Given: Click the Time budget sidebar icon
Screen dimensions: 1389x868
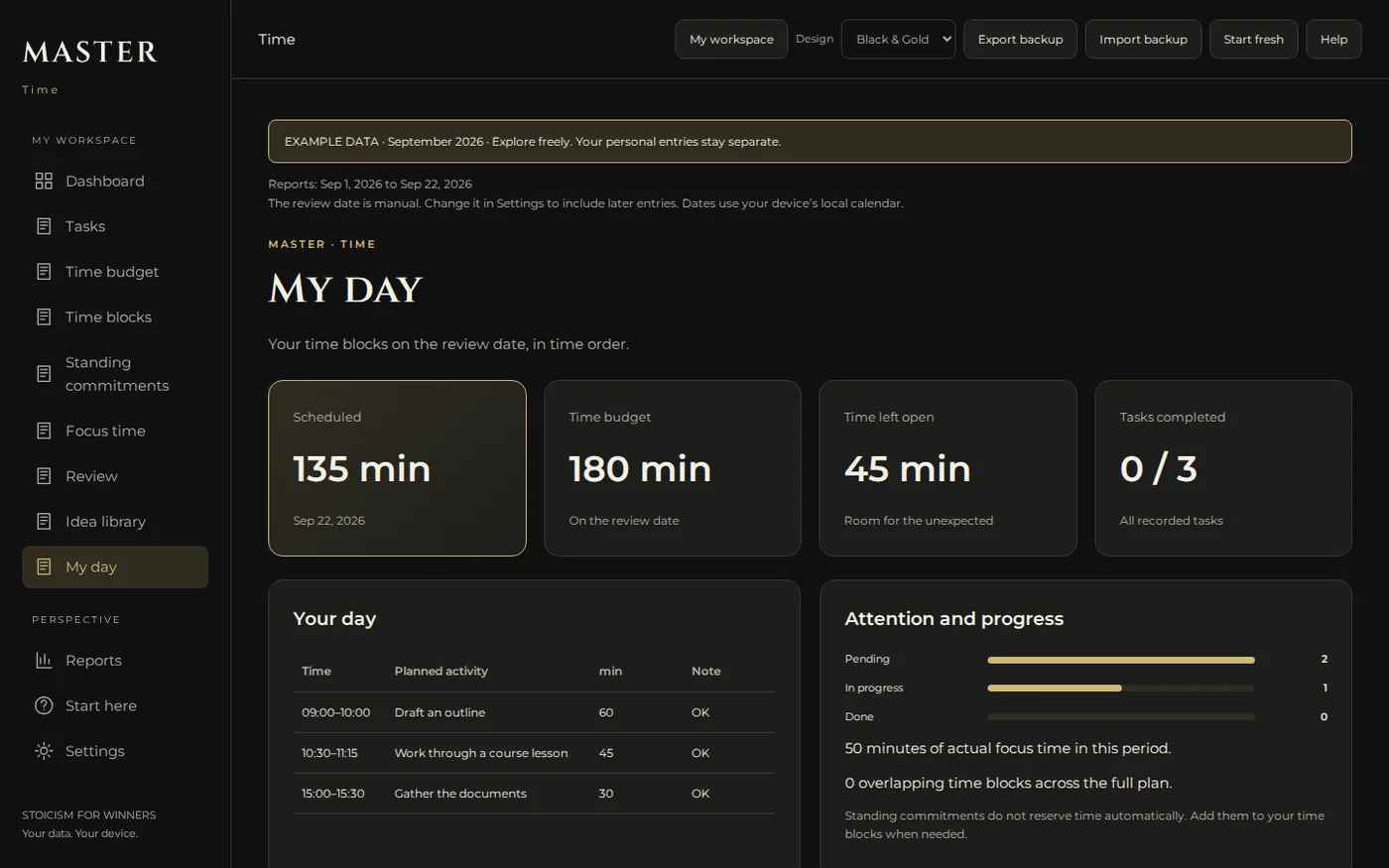Looking at the screenshot, I should 44,272.
